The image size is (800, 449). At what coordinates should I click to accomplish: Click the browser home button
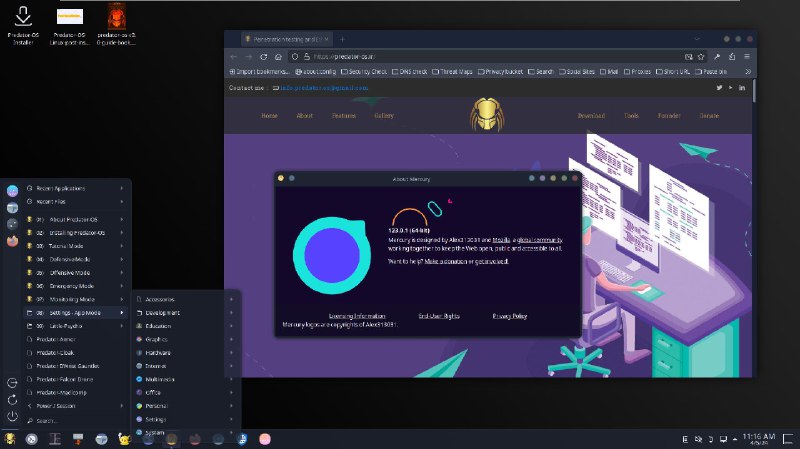(278, 57)
